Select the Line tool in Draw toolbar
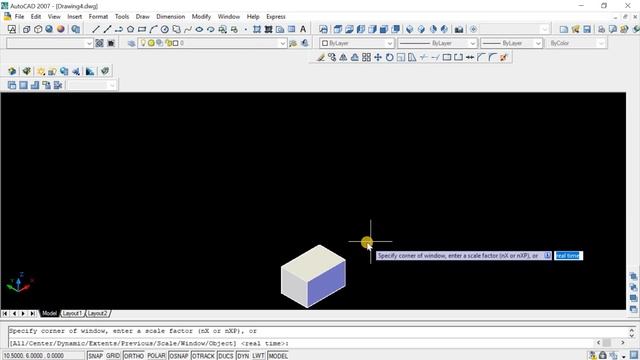Viewport: 640px width, 360px height. click(x=96, y=29)
